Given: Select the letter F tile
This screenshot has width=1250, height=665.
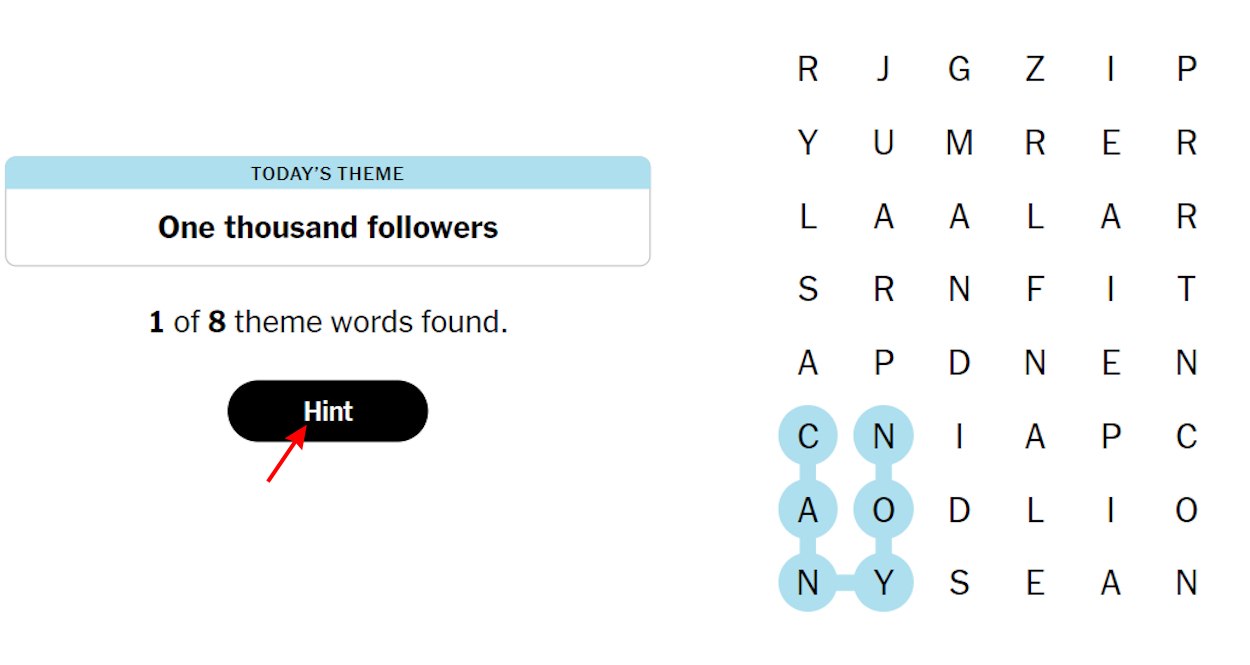Looking at the screenshot, I should [1035, 290].
